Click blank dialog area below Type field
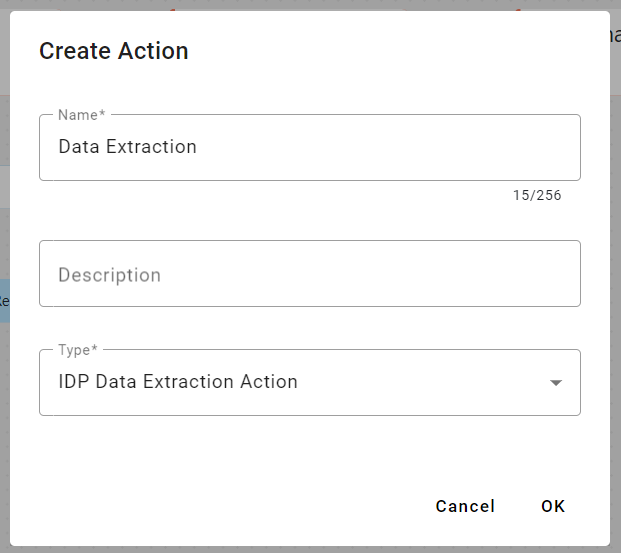Screen dimensions: 621x553 300,450
